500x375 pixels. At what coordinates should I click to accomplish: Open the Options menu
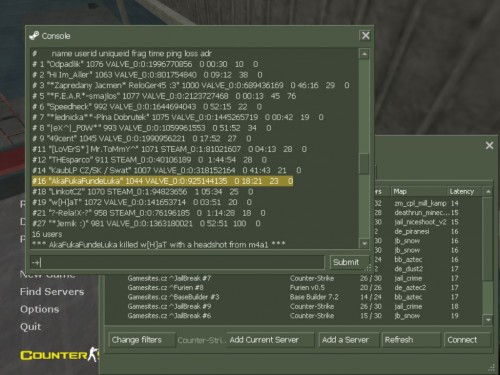click(x=39, y=309)
